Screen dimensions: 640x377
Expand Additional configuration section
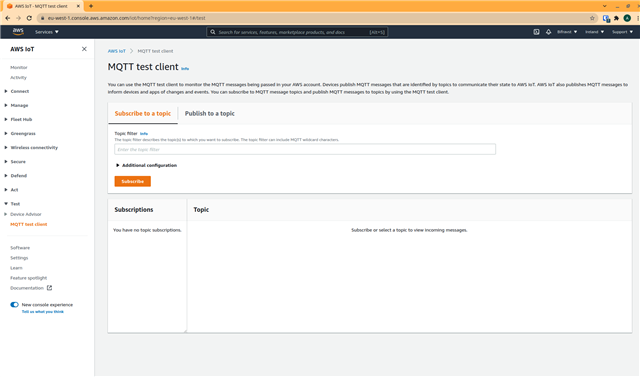point(146,165)
